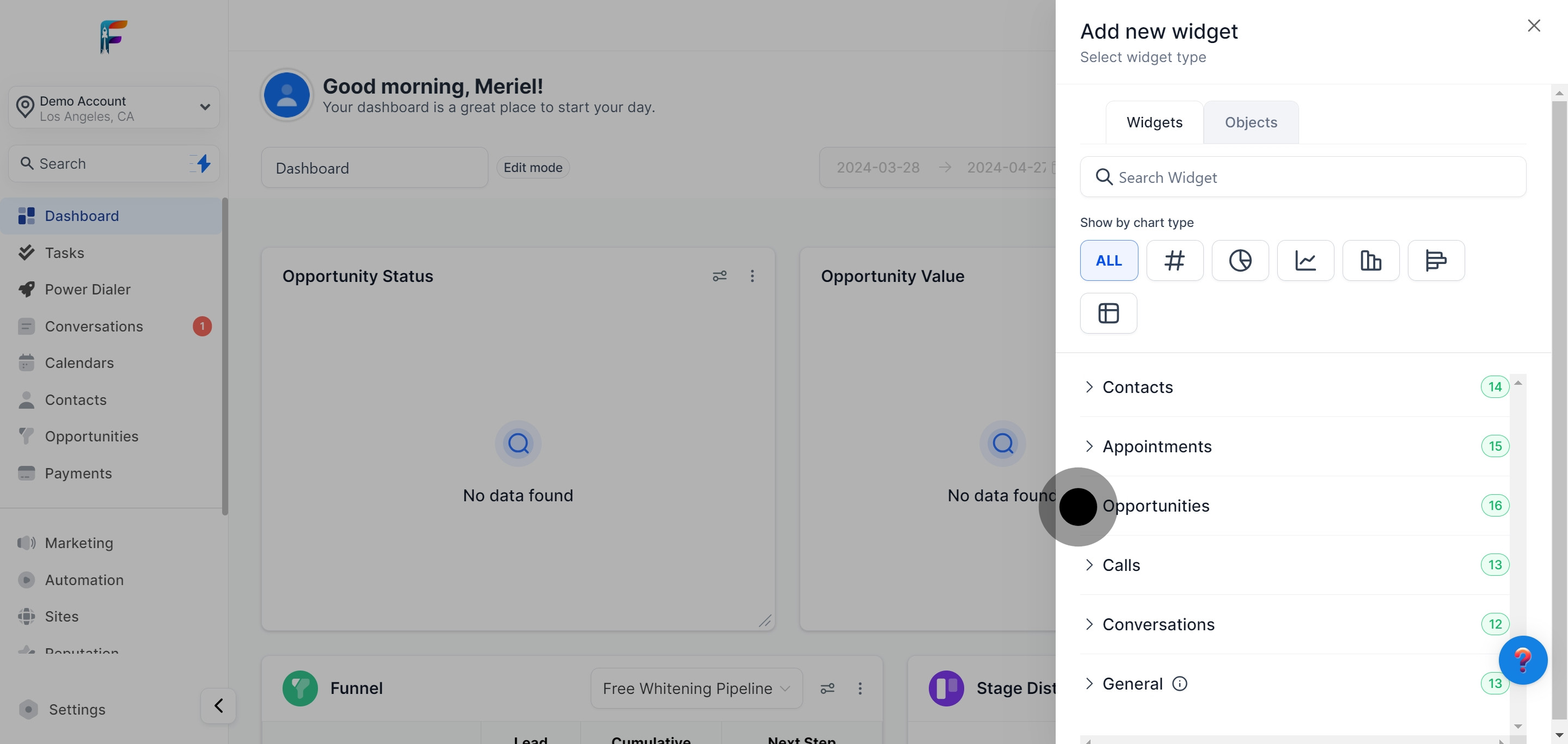1568x744 pixels.
Task: Open Tasks in the sidebar
Action: coord(65,253)
